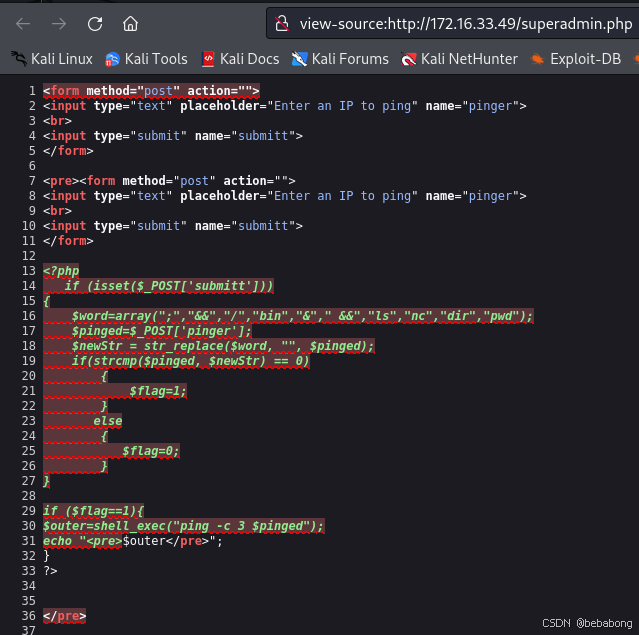This screenshot has width=639, height=635.
Task: Click '</form>' on line 11
Action: pos(68,241)
